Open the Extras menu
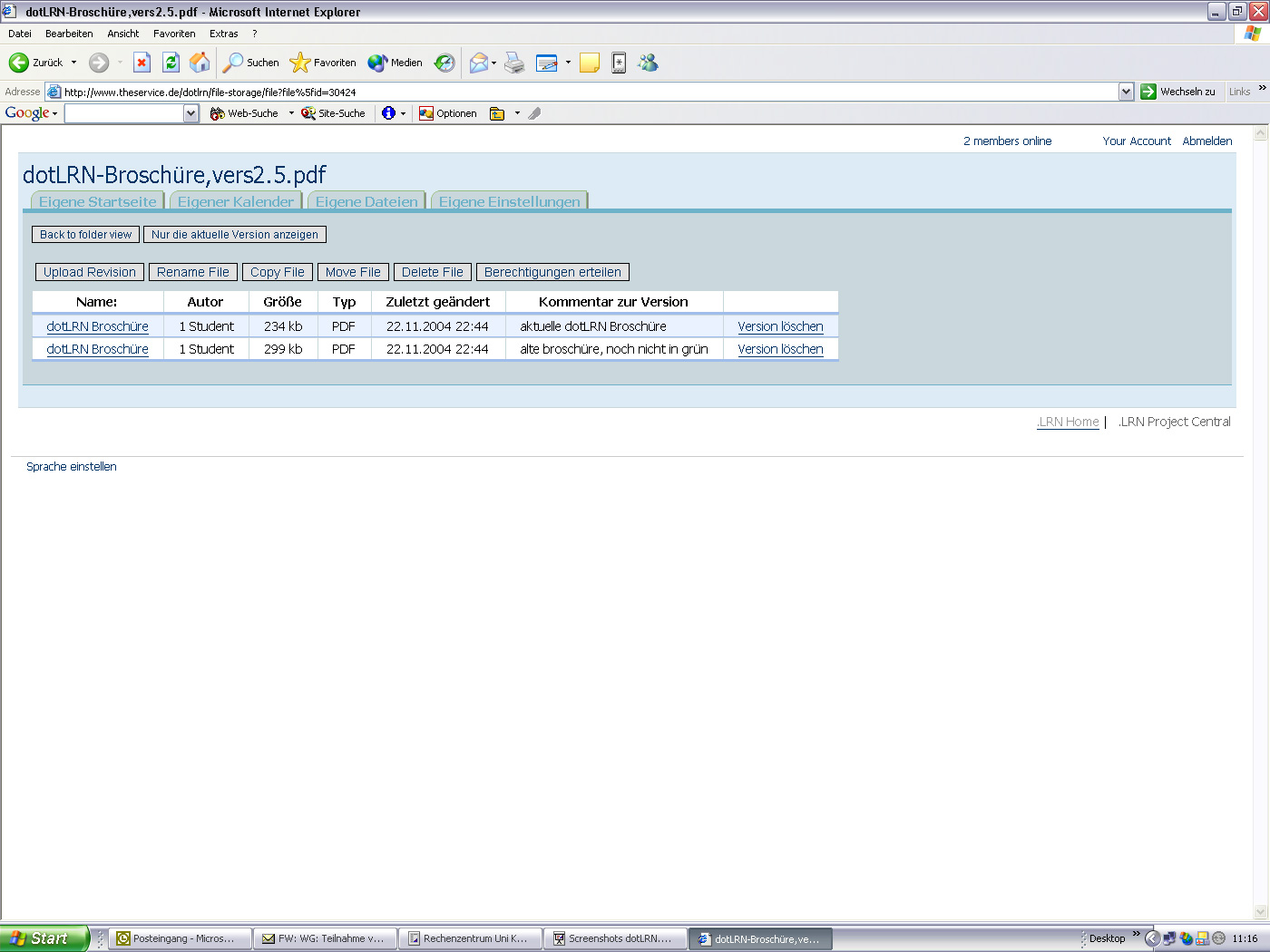Screen dimensions: 1270x952 [223, 33]
